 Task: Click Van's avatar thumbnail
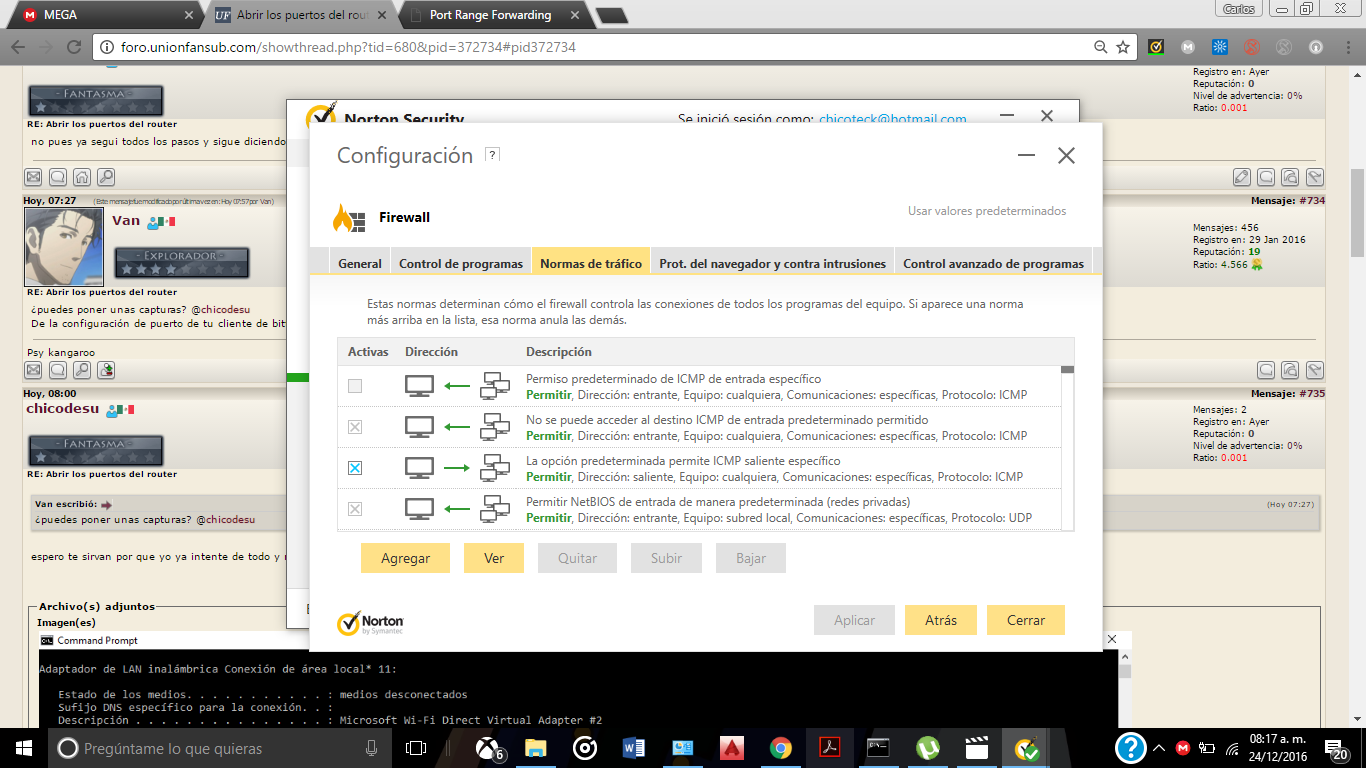(64, 246)
